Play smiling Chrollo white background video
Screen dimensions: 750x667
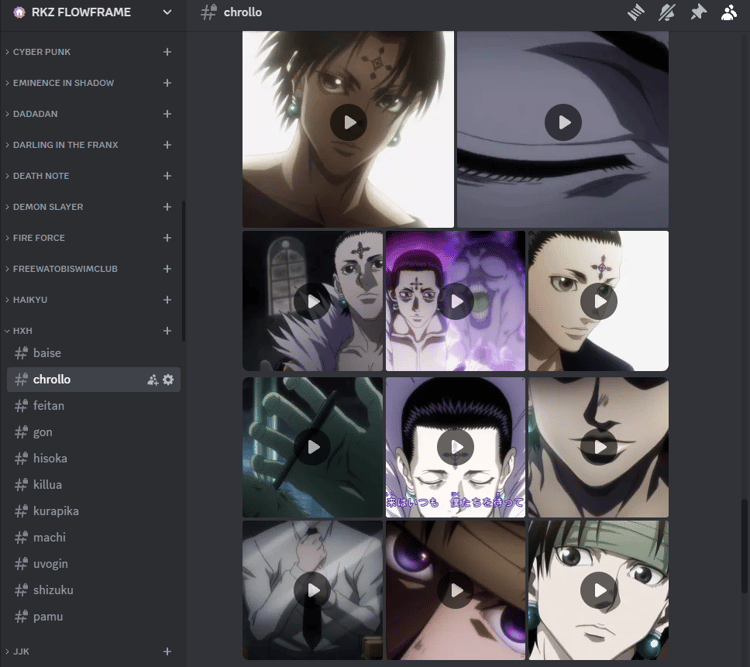(598, 301)
